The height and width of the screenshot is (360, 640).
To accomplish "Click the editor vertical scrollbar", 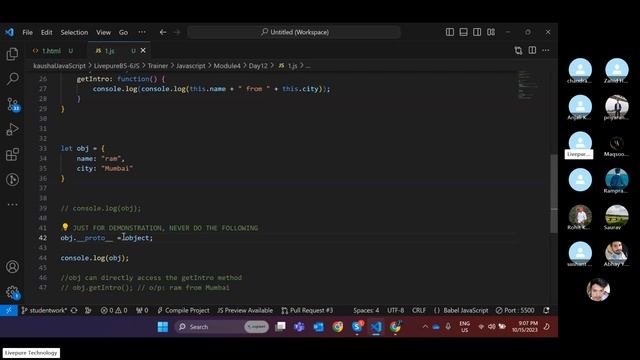I will (553, 193).
